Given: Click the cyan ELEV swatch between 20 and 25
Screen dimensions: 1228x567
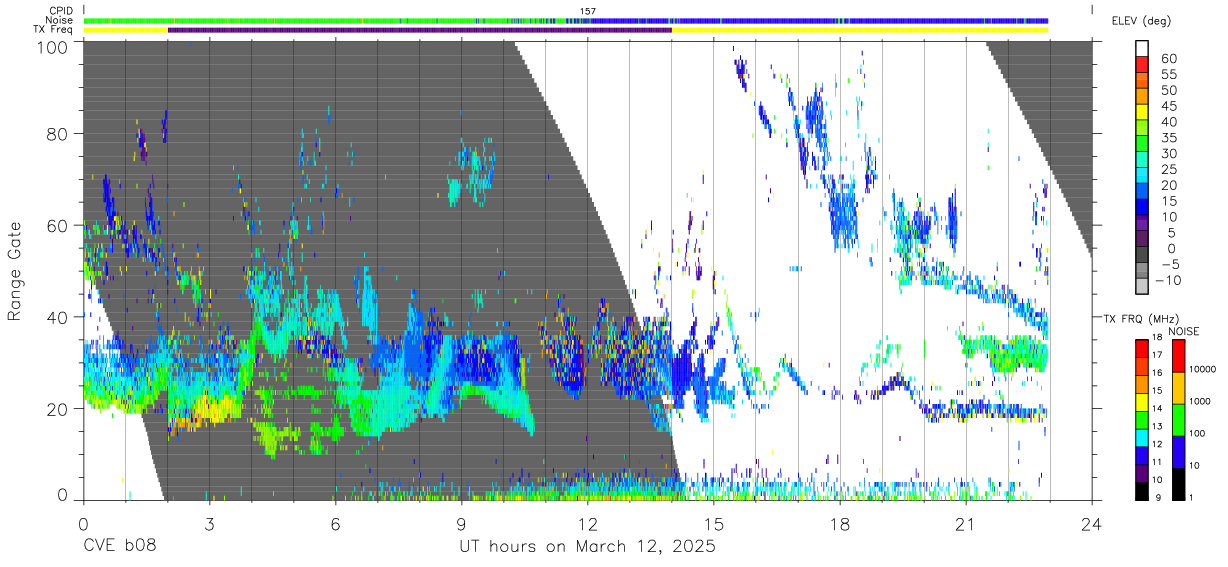Looking at the screenshot, I should coord(1142,177).
